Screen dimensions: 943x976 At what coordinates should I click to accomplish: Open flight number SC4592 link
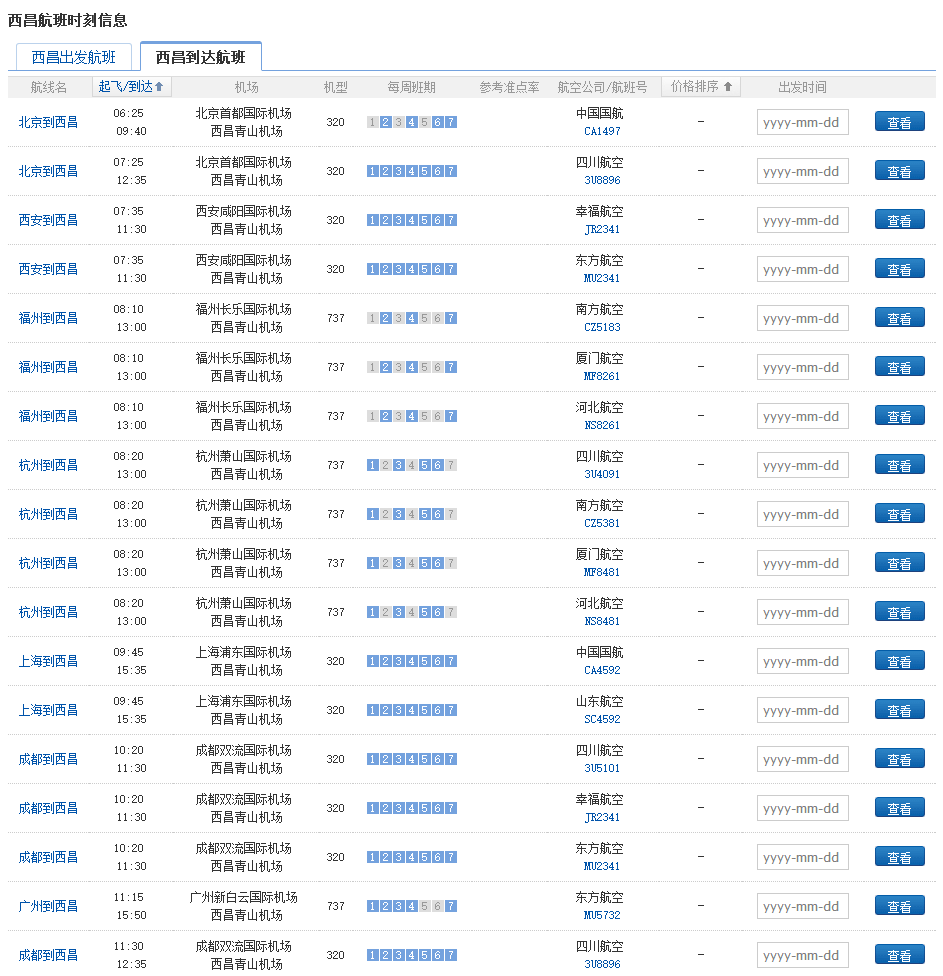[601, 719]
